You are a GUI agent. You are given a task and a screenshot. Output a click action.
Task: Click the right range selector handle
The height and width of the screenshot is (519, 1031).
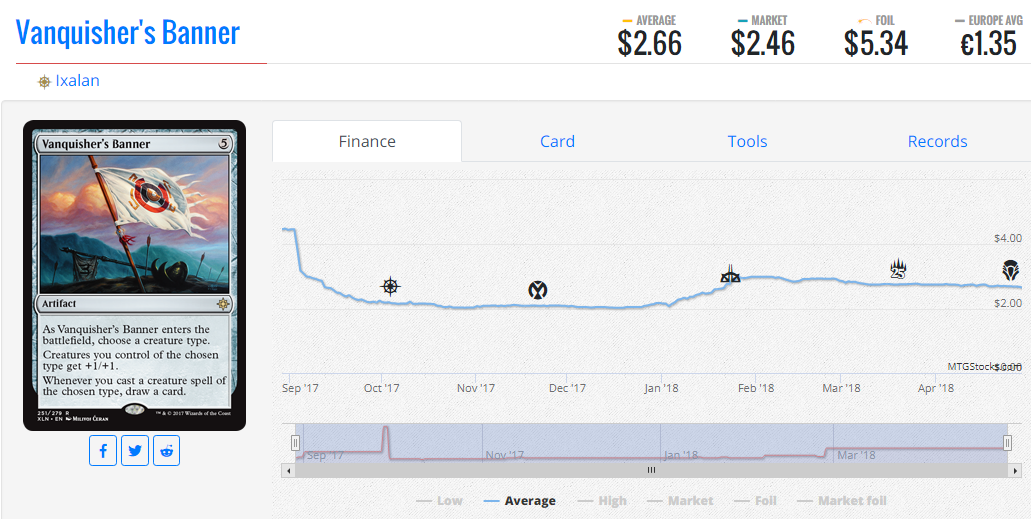click(x=1007, y=443)
